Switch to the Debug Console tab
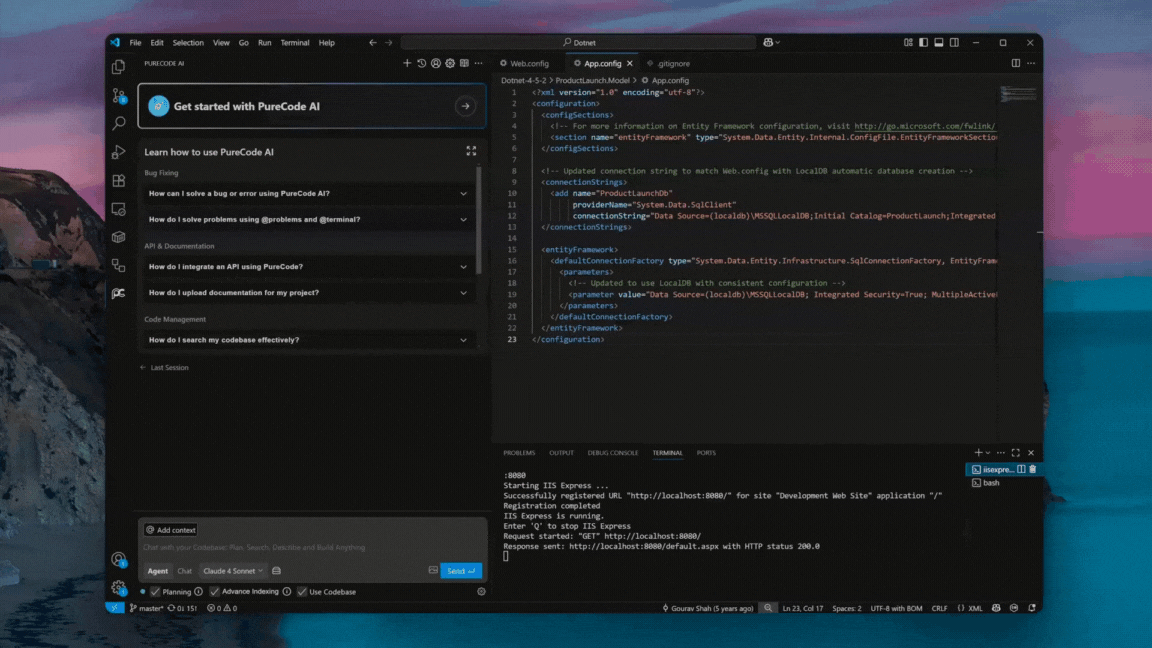 613,453
